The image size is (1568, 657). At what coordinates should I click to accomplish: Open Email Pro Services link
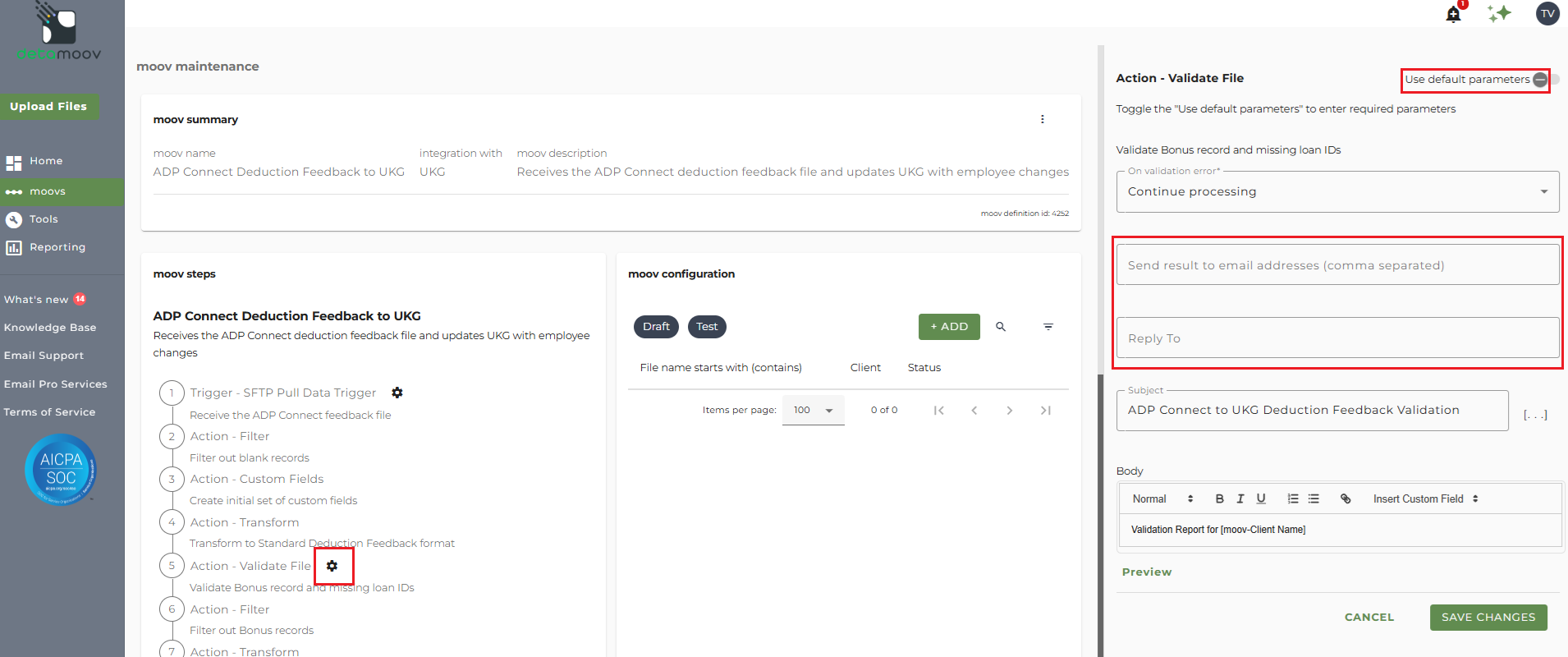point(55,384)
